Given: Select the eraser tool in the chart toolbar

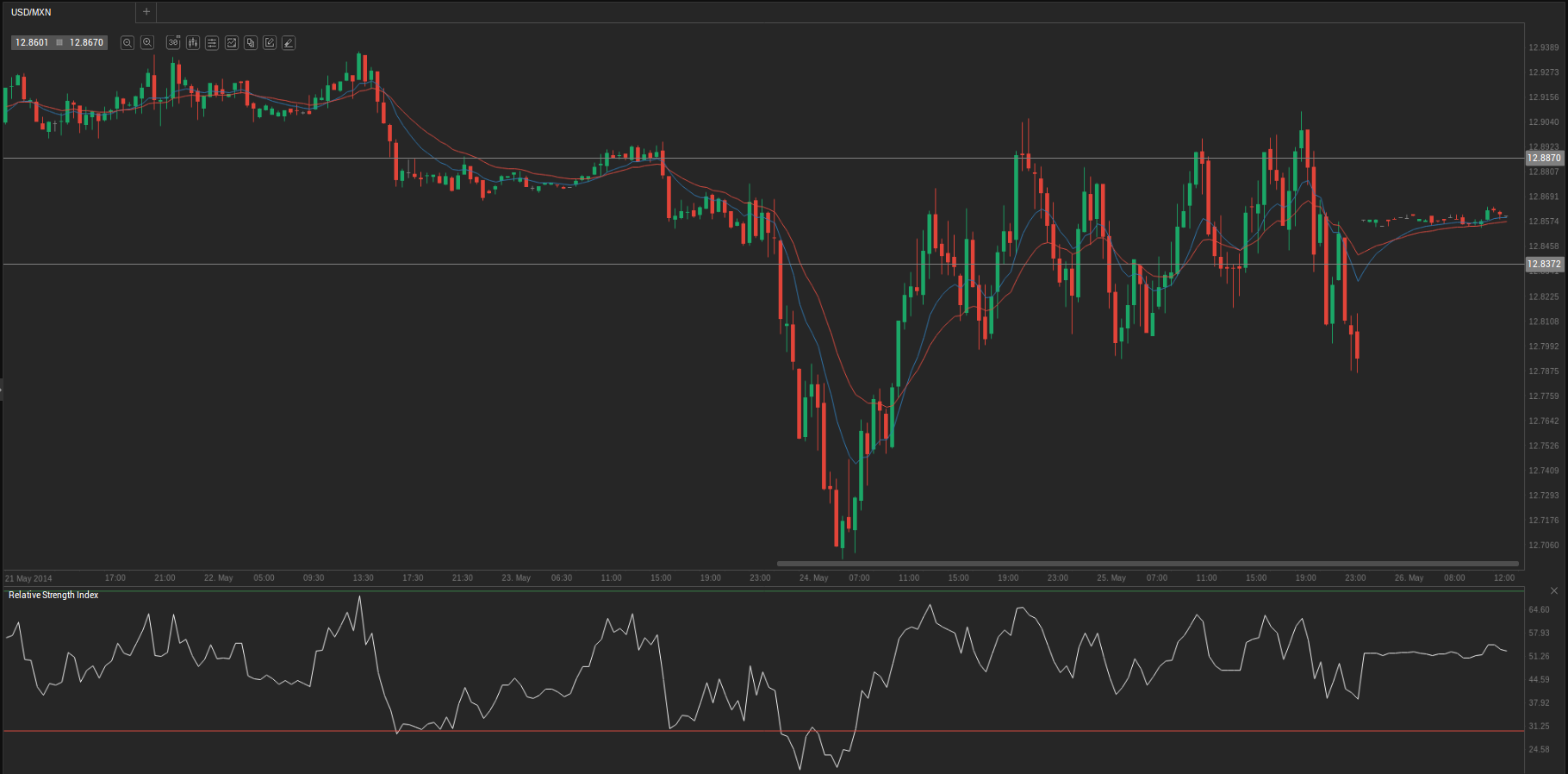Looking at the screenshot, I should coord(289,42).
